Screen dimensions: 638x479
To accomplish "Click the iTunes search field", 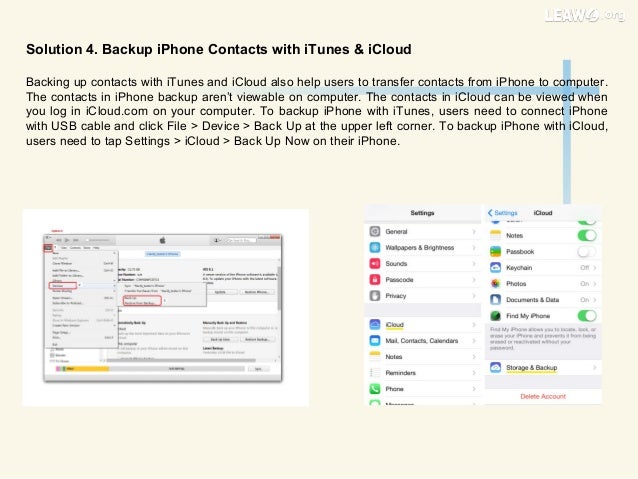I will point(240,240).
